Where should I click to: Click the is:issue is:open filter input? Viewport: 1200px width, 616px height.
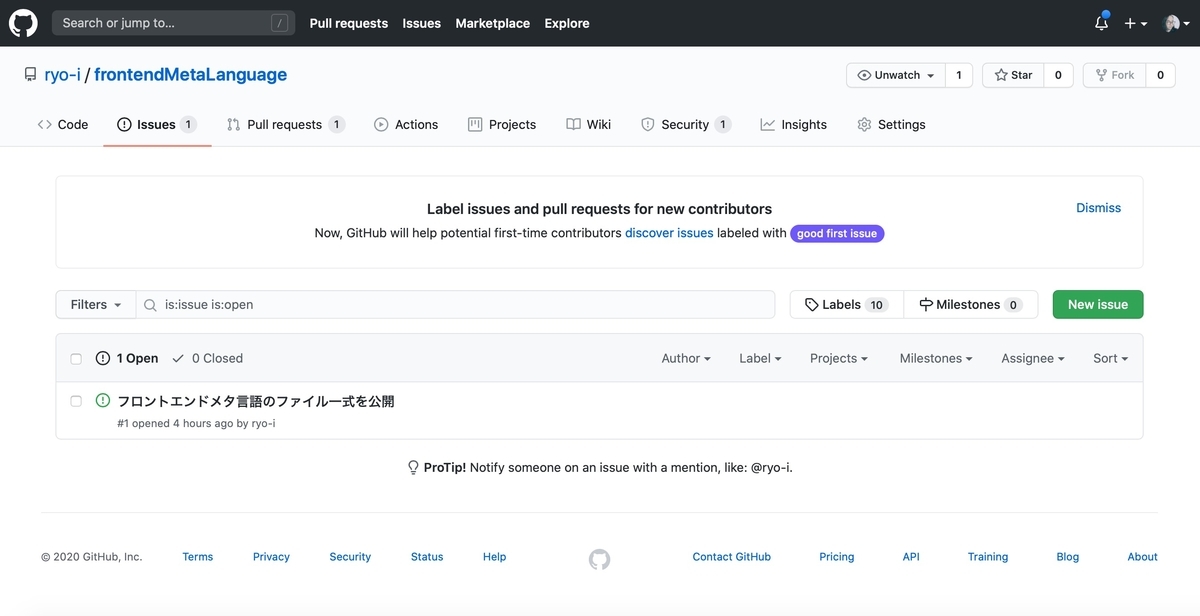[455, 305]
